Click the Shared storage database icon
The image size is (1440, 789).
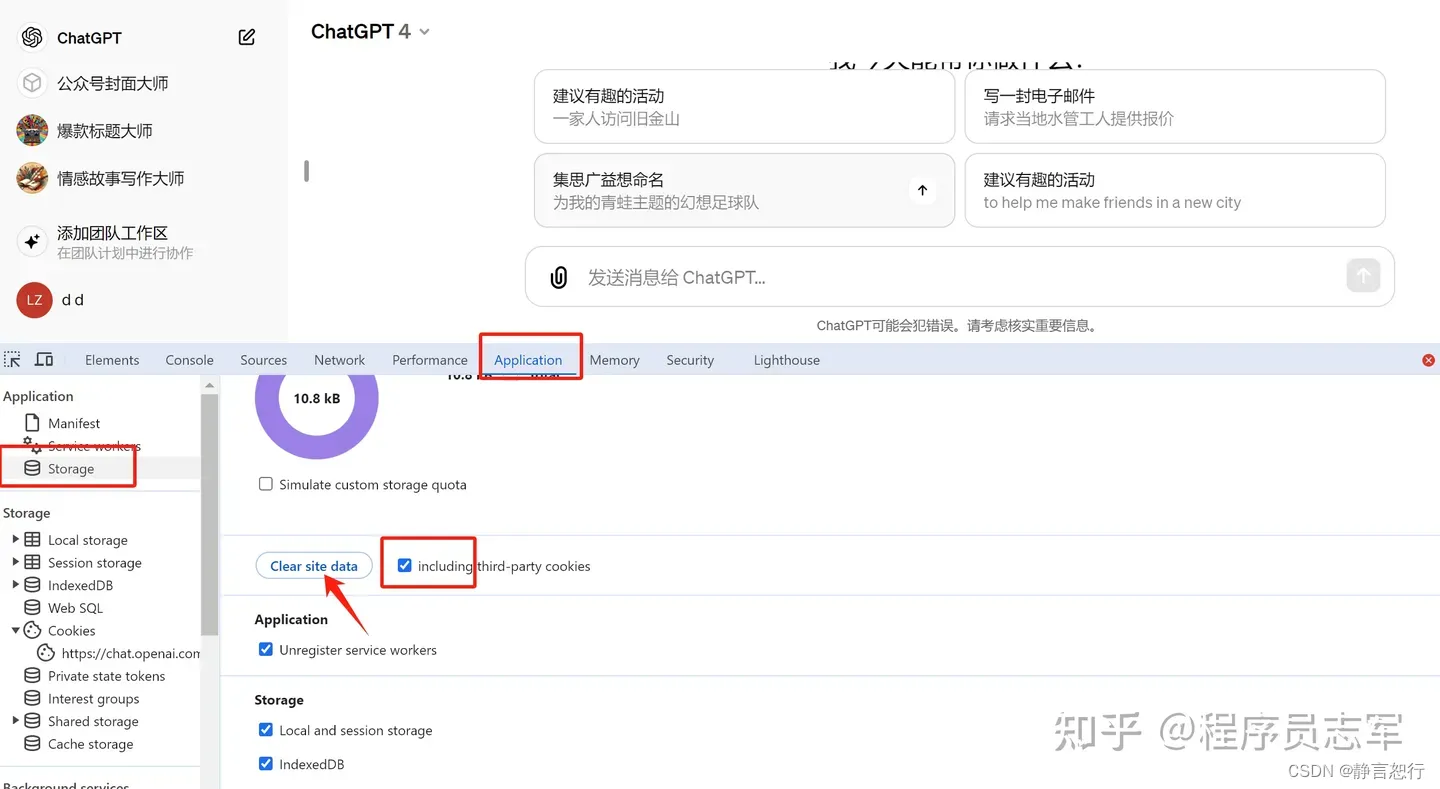(32, 721)
